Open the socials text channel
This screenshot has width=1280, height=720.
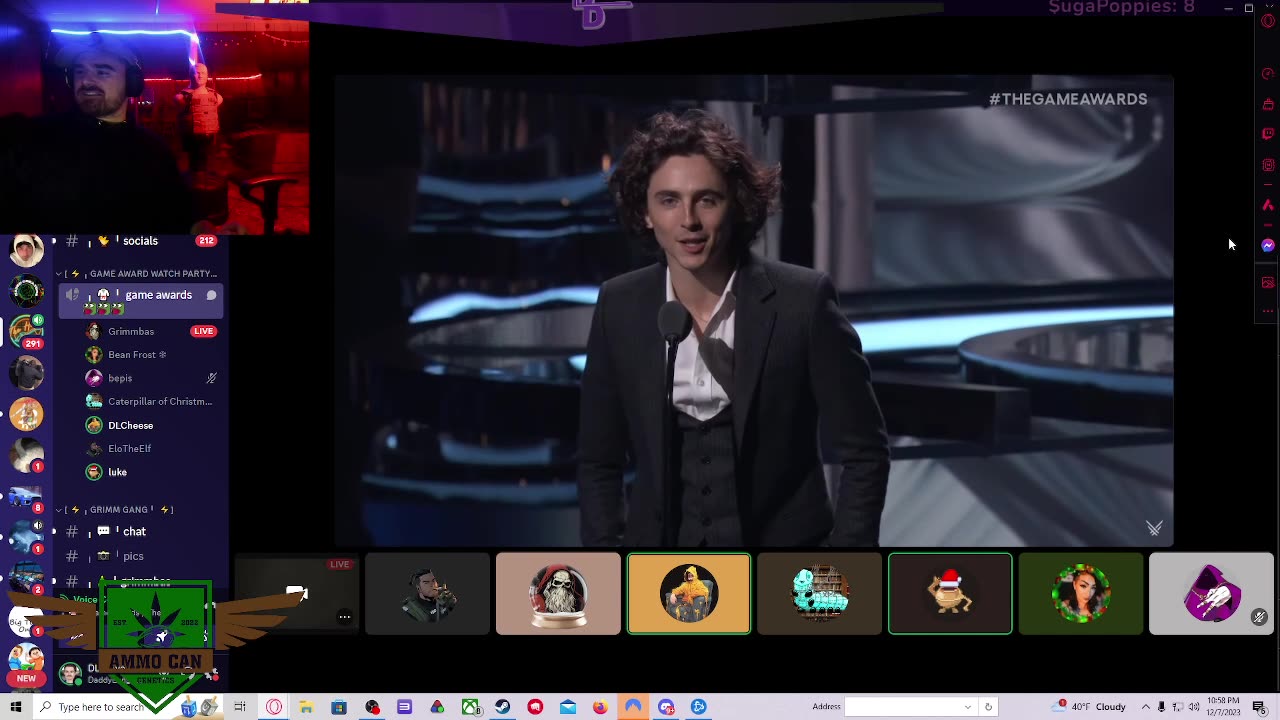point(140,241)
